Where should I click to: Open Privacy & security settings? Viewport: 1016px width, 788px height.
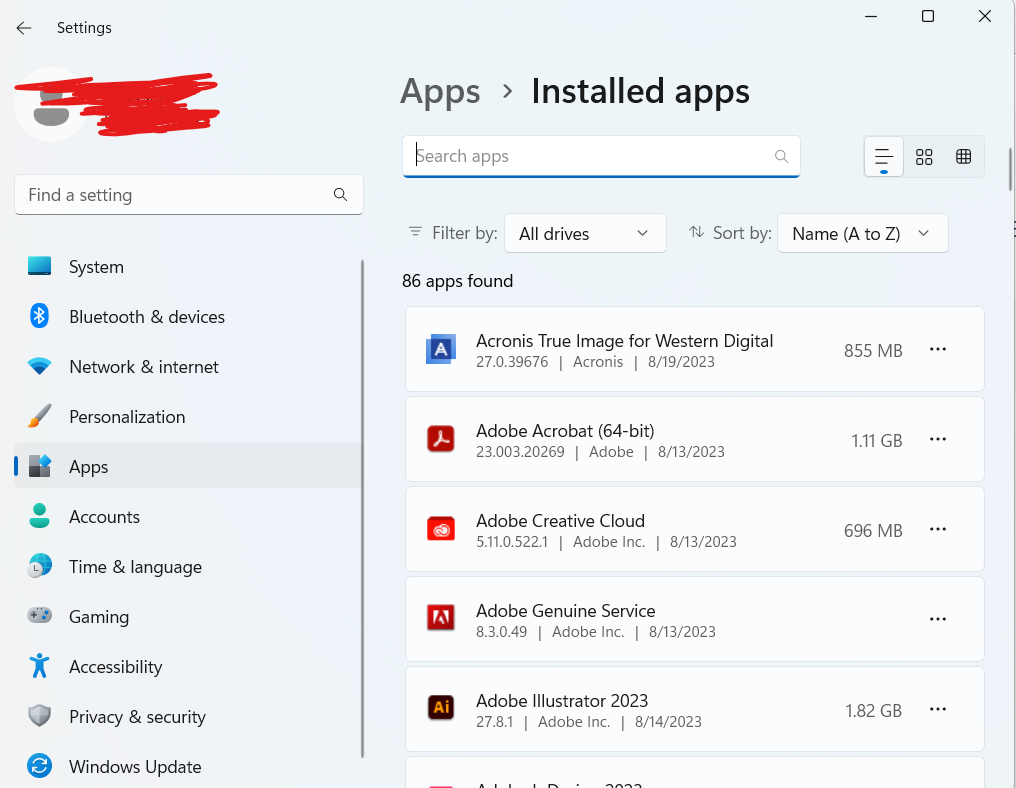tap(188, 716)
